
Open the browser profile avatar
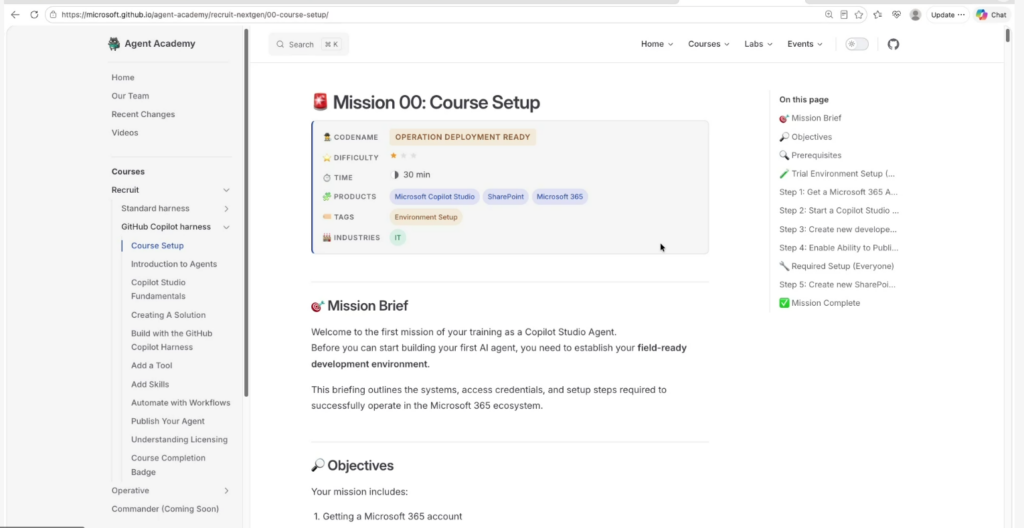click(915, 14)
